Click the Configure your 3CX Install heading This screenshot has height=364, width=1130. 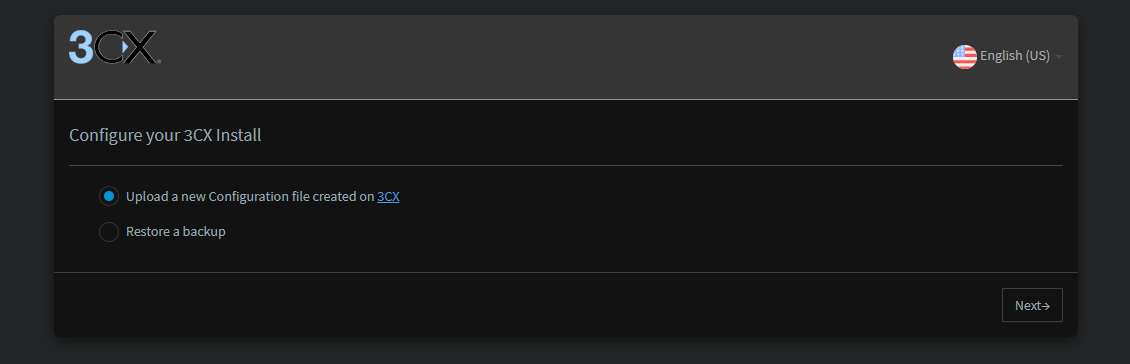click(165, 135)
